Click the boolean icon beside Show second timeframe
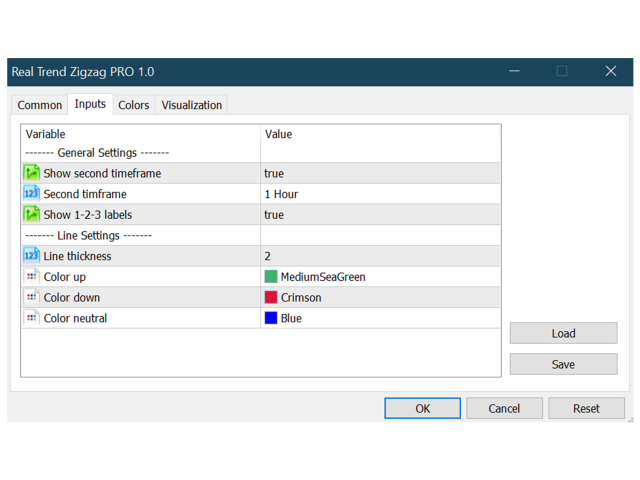 (31, 173)
